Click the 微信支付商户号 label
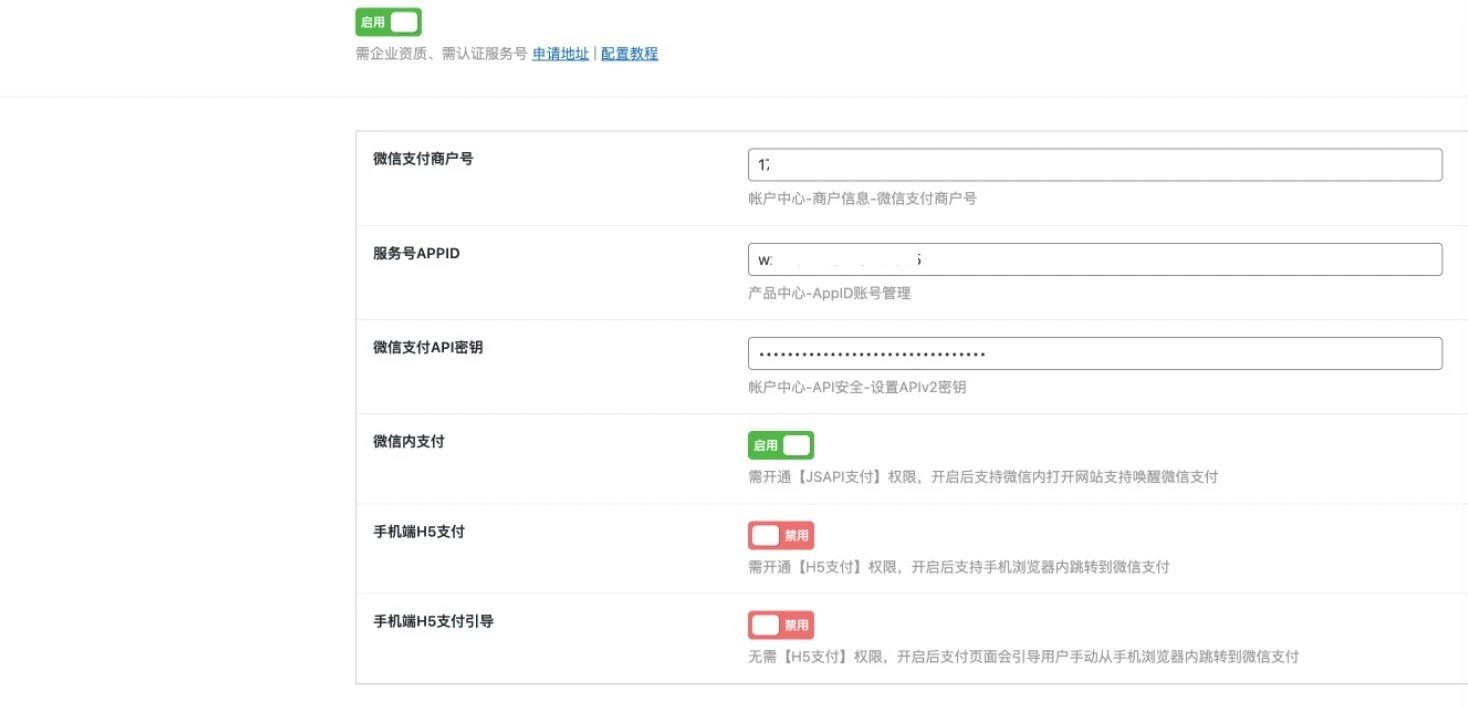This screenshot has width=1468, height=708. [423, 159]
